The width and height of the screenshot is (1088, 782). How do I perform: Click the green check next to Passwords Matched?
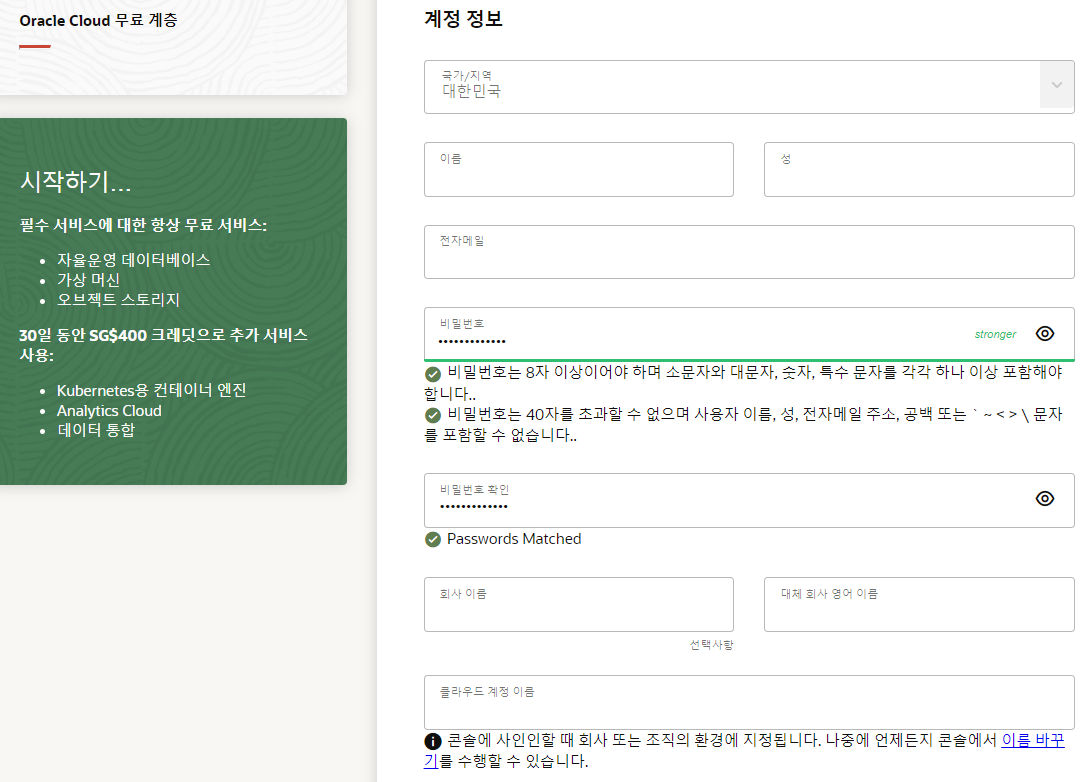tap(432, 539)
